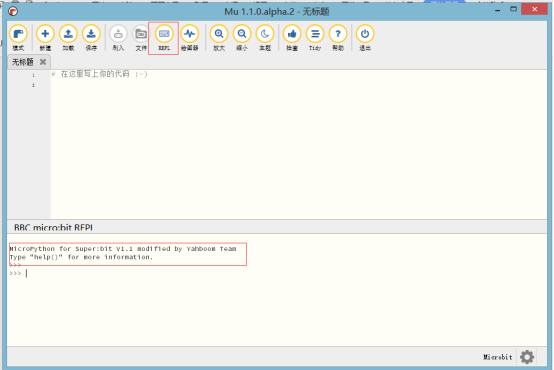This screenshot has height=370, width=554.
Task: Click the Load file upload icon
Action: [x=68, y=34]
